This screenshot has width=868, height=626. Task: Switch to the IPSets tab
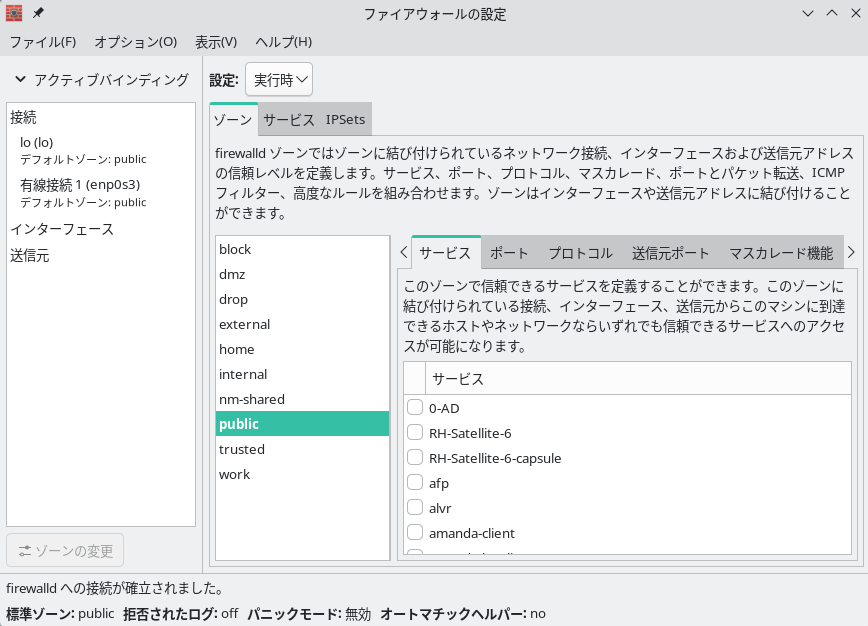click(x=345, y=120)
